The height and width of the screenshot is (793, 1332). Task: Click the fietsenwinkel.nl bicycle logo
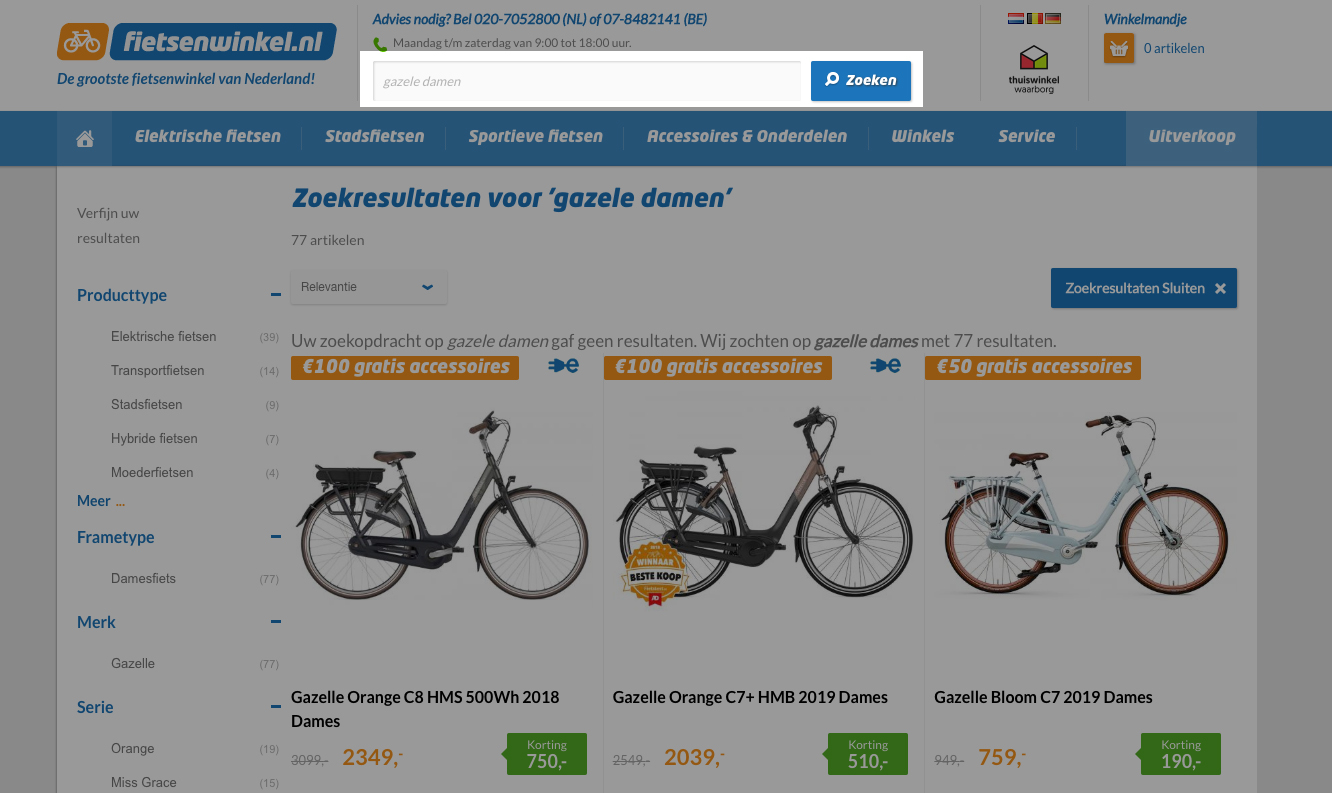197,42
